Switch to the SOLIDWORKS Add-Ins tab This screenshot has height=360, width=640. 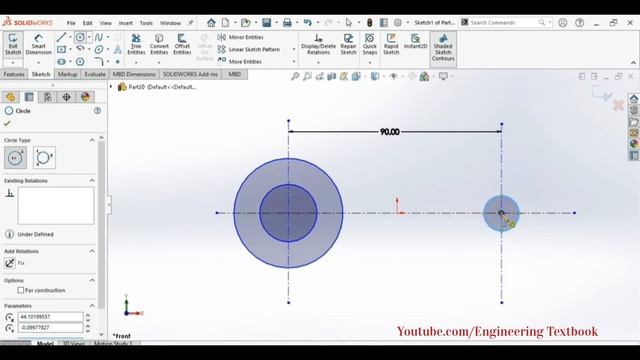(x=190, y=74)
